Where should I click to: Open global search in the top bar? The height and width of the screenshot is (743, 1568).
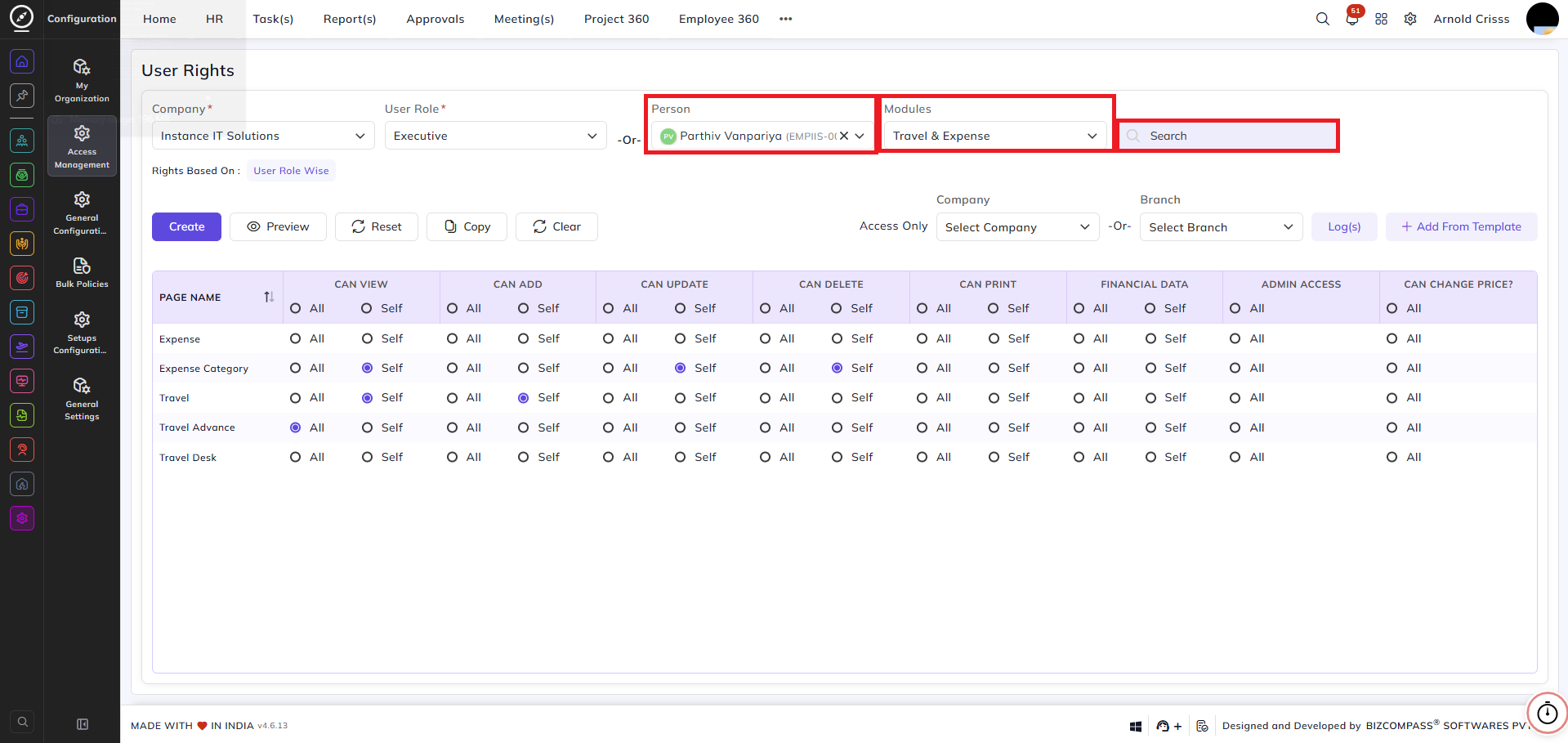coord(1322,19)
